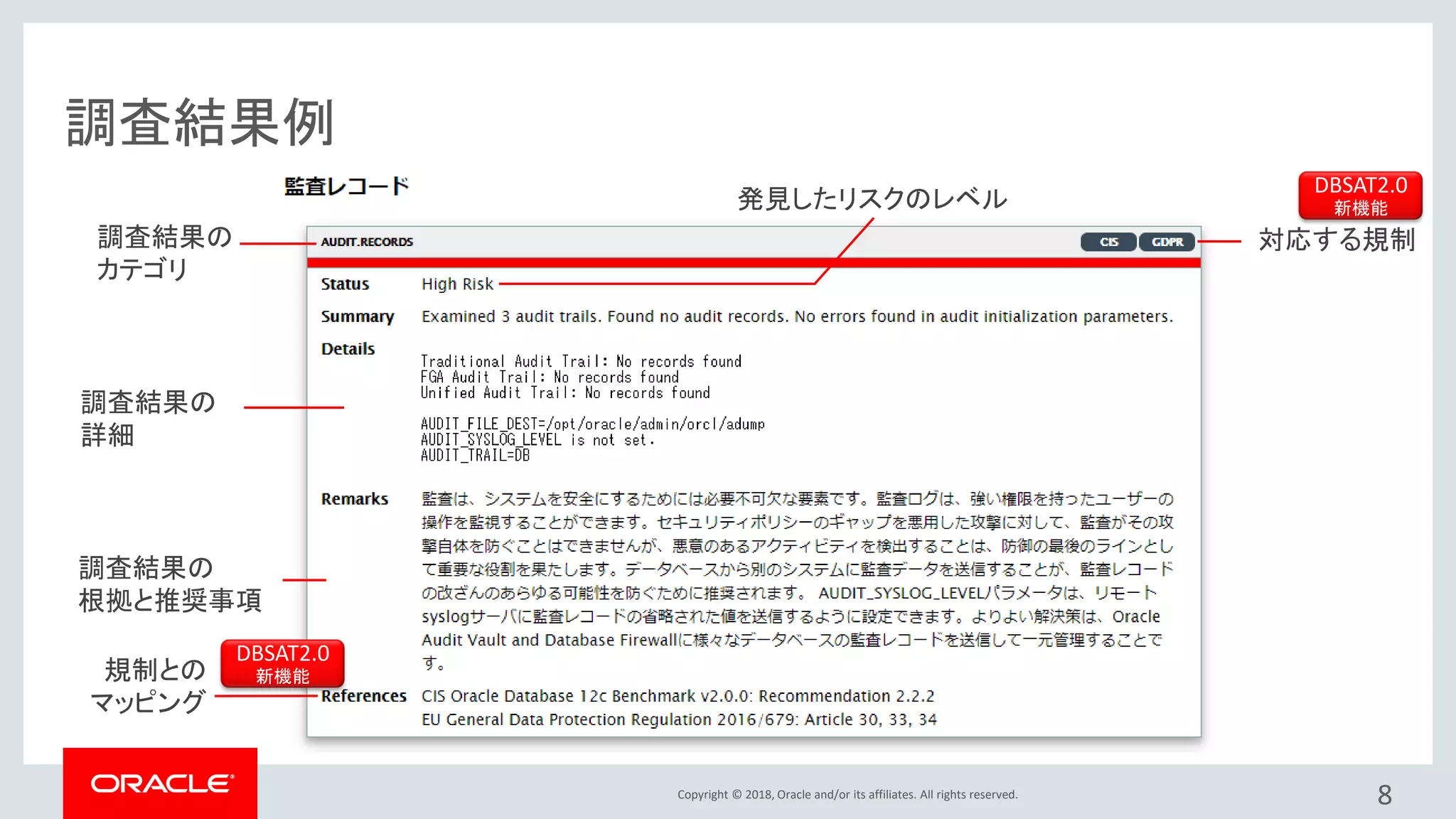Click the DBSAT2.0 新機能 badge near References
This screenshot has width=1456, height=819.
(x=282, y=664)
